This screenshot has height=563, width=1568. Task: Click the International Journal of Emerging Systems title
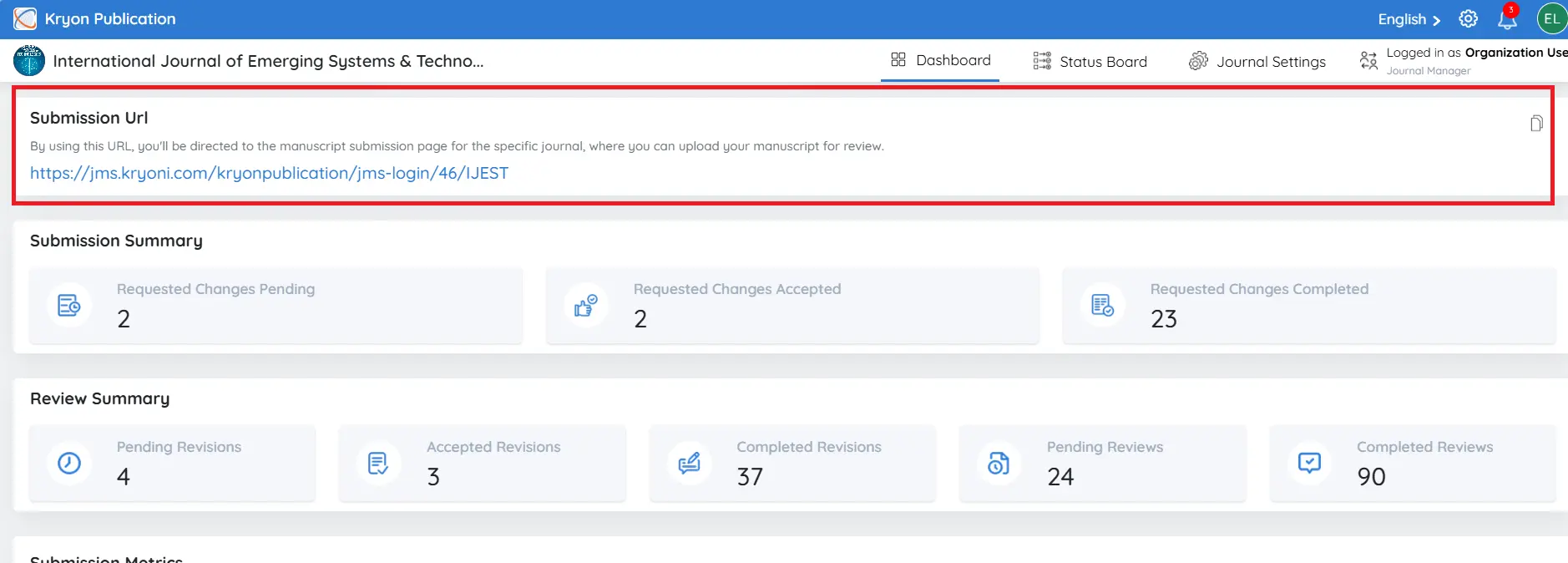coord(268,61)
